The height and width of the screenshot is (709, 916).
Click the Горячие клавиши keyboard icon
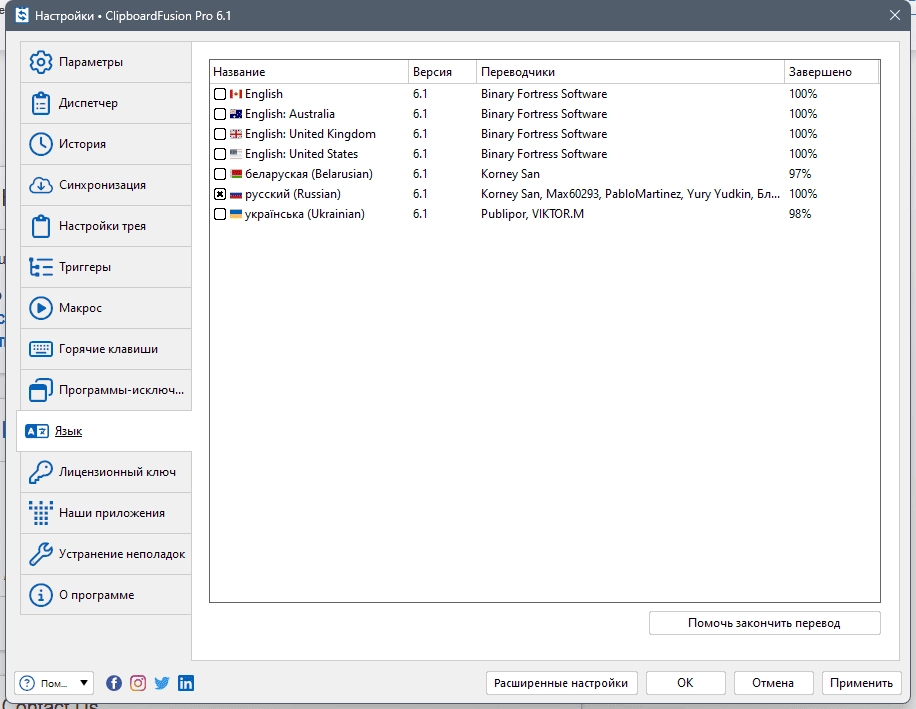point(40,349)
